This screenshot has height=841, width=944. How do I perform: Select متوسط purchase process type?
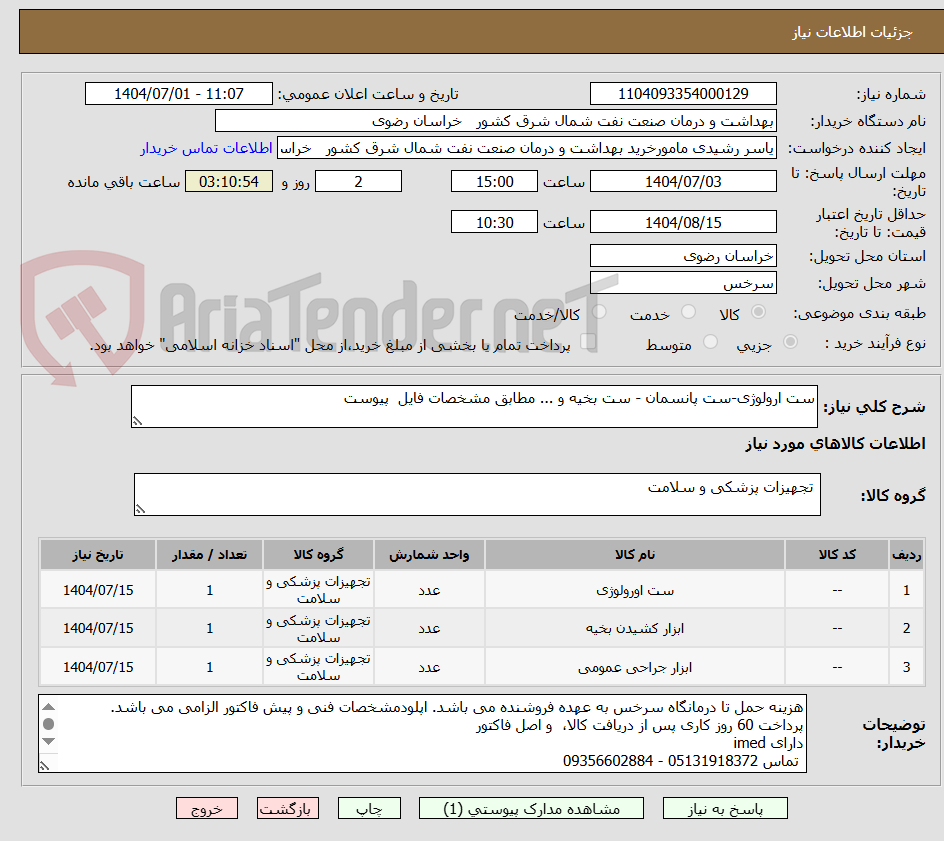point(711,340)
